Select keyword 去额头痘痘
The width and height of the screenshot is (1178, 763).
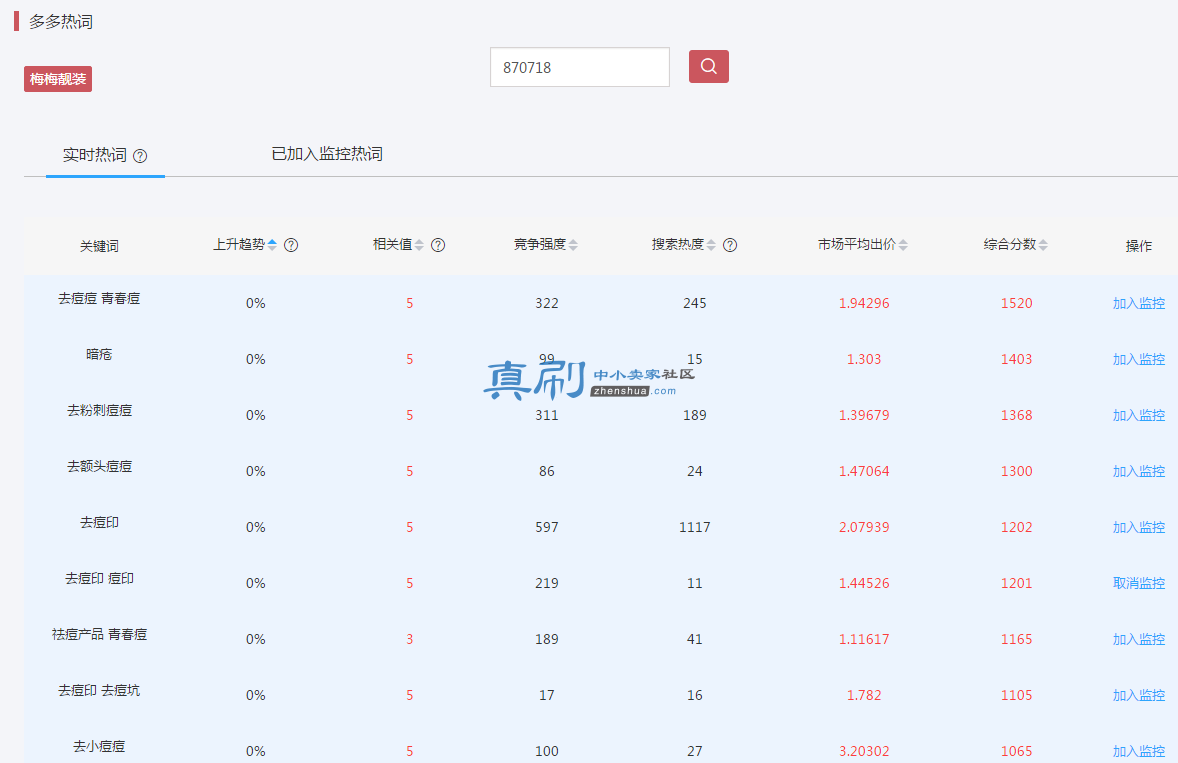[x=99, y=466]
